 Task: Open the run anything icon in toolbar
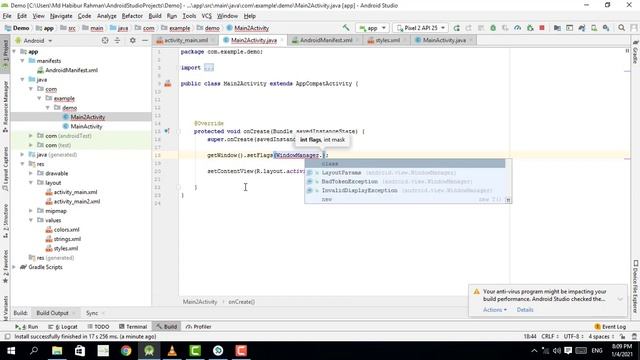point(569,28)
